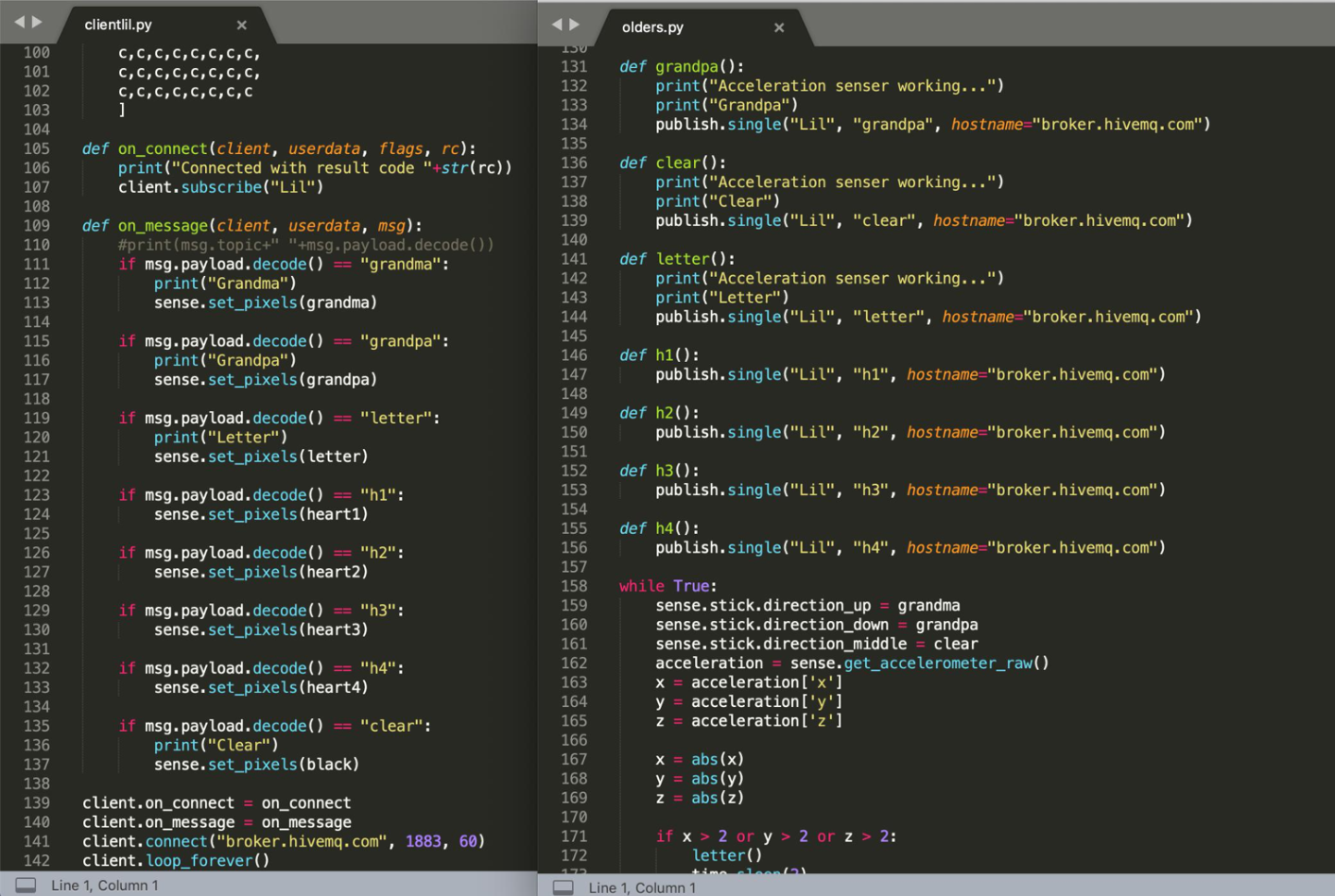Place cursor on 'while True:' statement
The height and width of the screenshot is (896, 1335).
pos(667,586)
